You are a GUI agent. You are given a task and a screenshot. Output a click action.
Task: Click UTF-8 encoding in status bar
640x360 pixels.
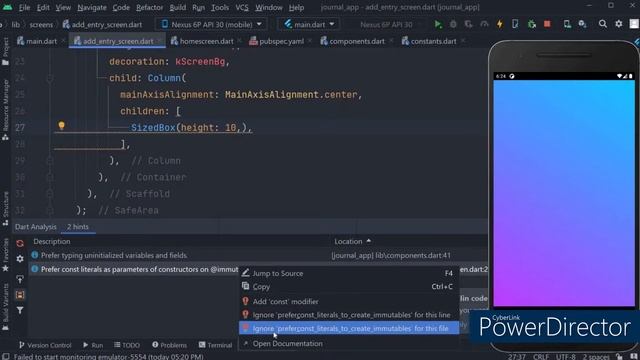tap(565, 357)
